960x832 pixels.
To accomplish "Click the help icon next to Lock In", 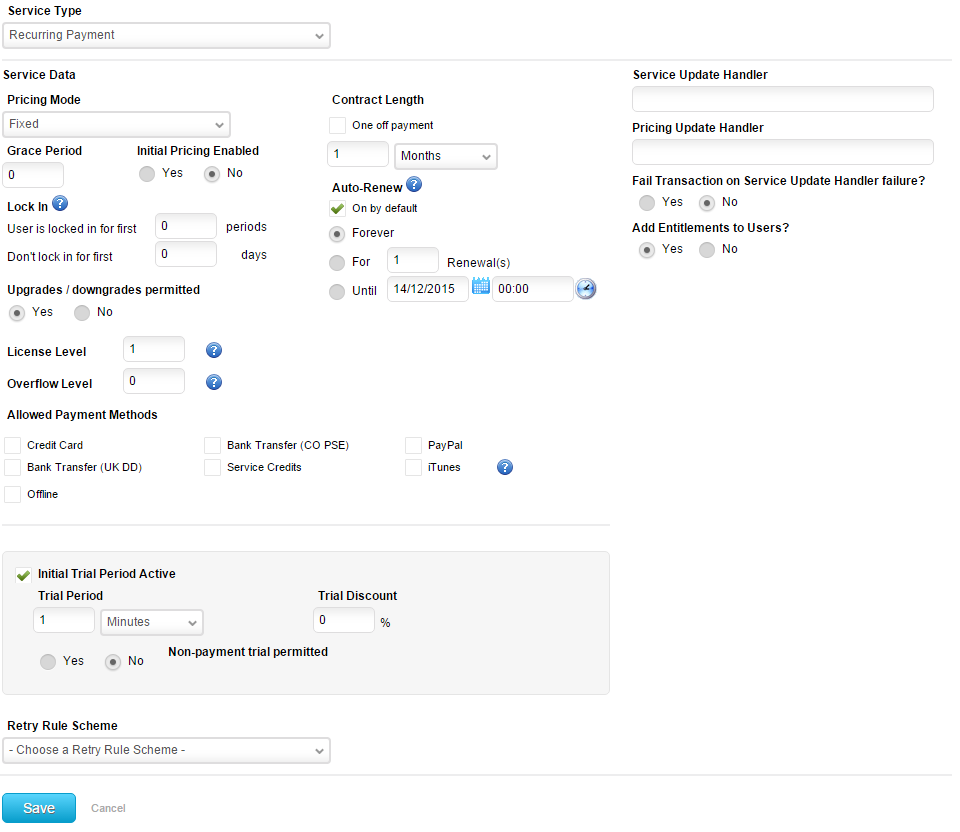I will coord(60,205).
